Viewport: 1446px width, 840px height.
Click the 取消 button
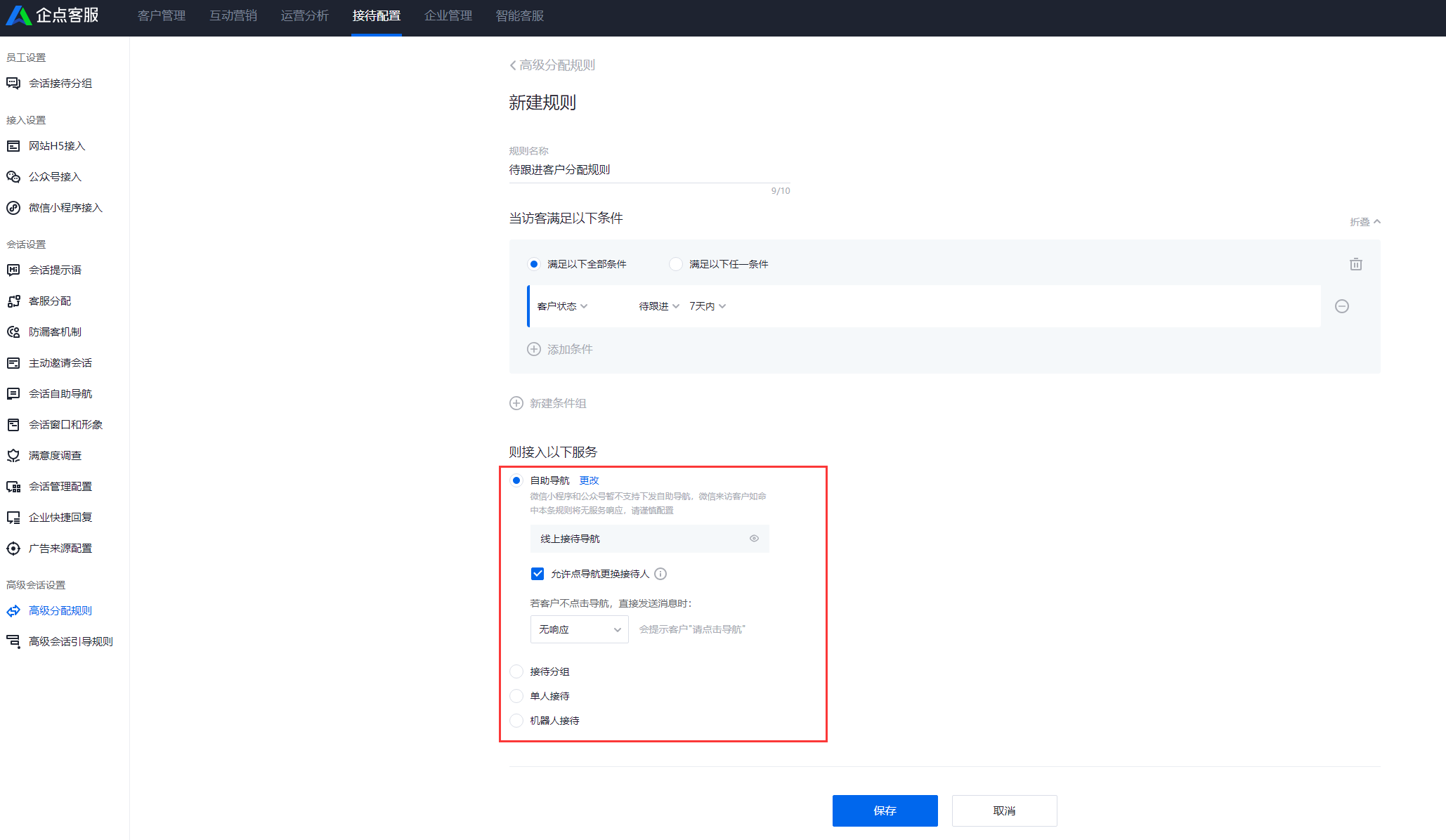1005,811
